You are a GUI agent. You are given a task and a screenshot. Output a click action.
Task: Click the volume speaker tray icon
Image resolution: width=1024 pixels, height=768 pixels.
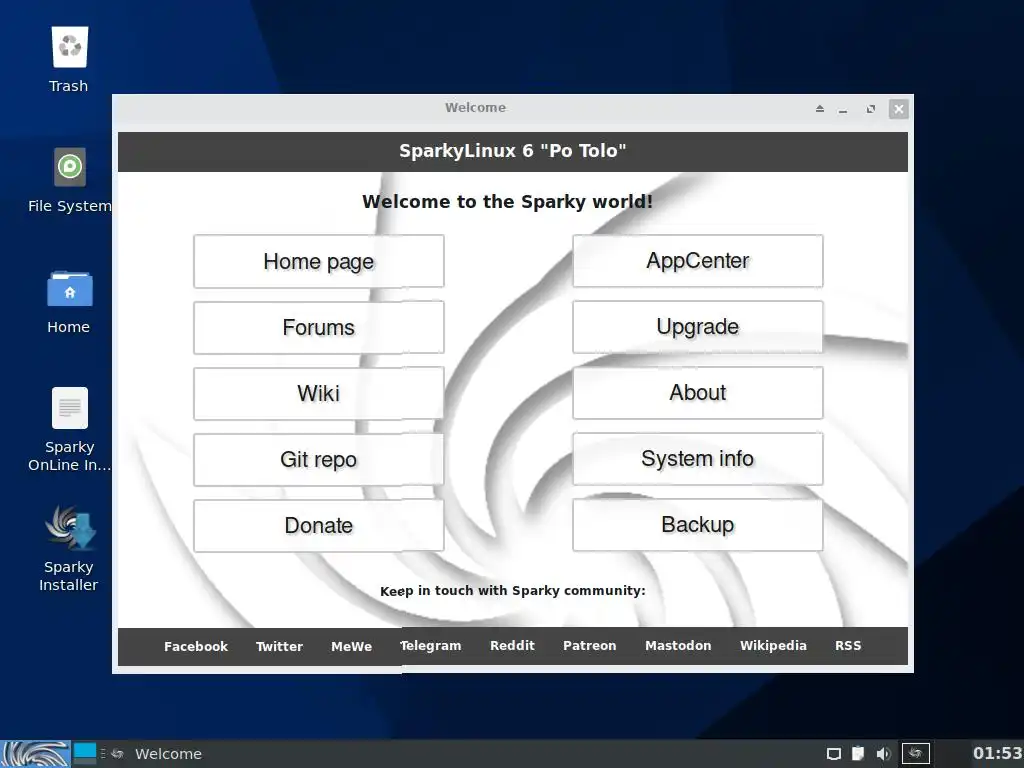pos(883,754)
